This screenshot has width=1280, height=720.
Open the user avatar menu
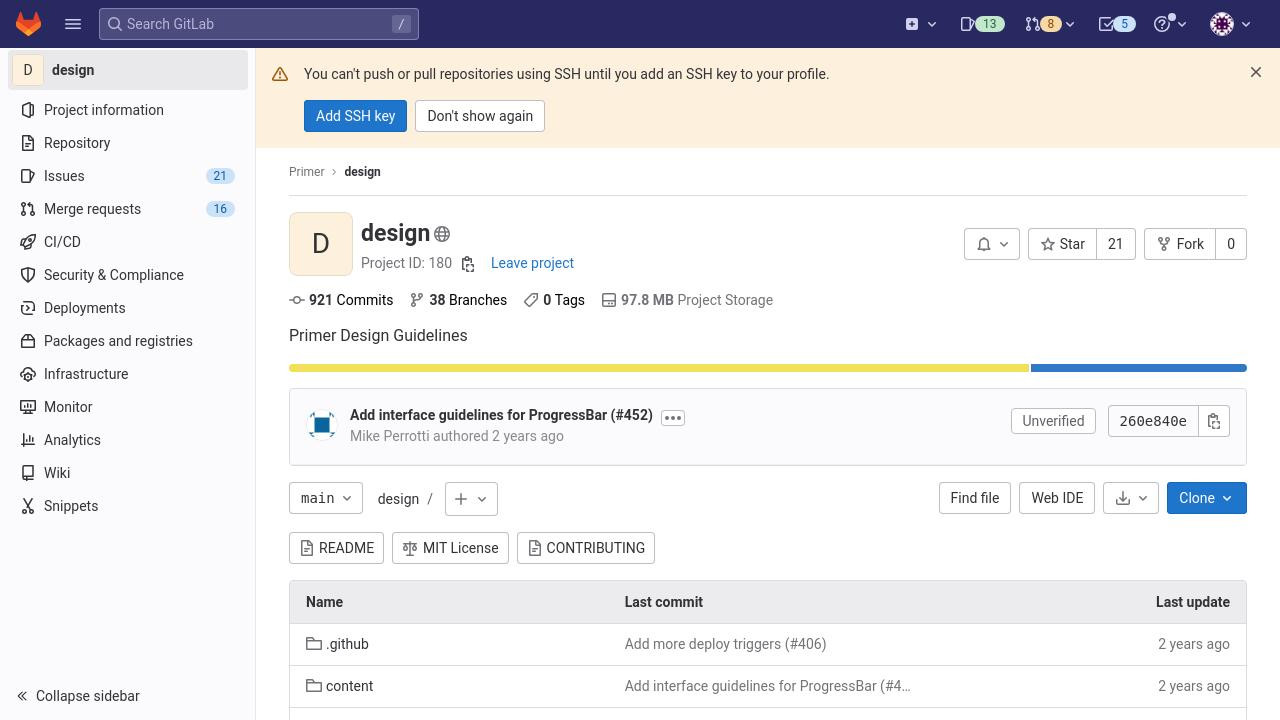1230,24
